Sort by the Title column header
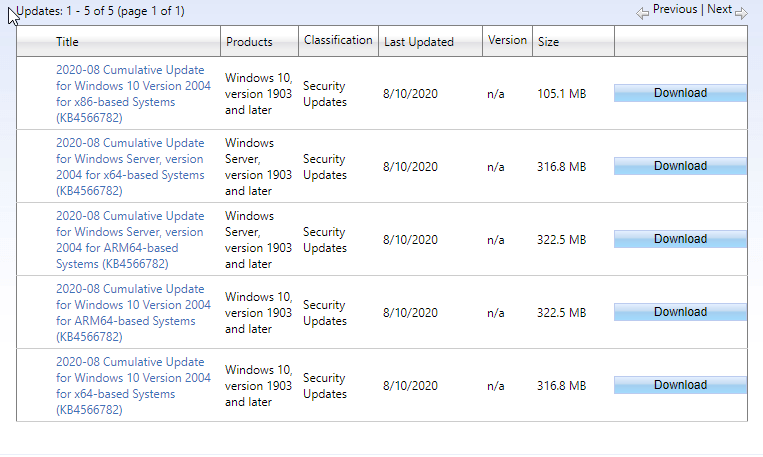 (x=68, y=42)
